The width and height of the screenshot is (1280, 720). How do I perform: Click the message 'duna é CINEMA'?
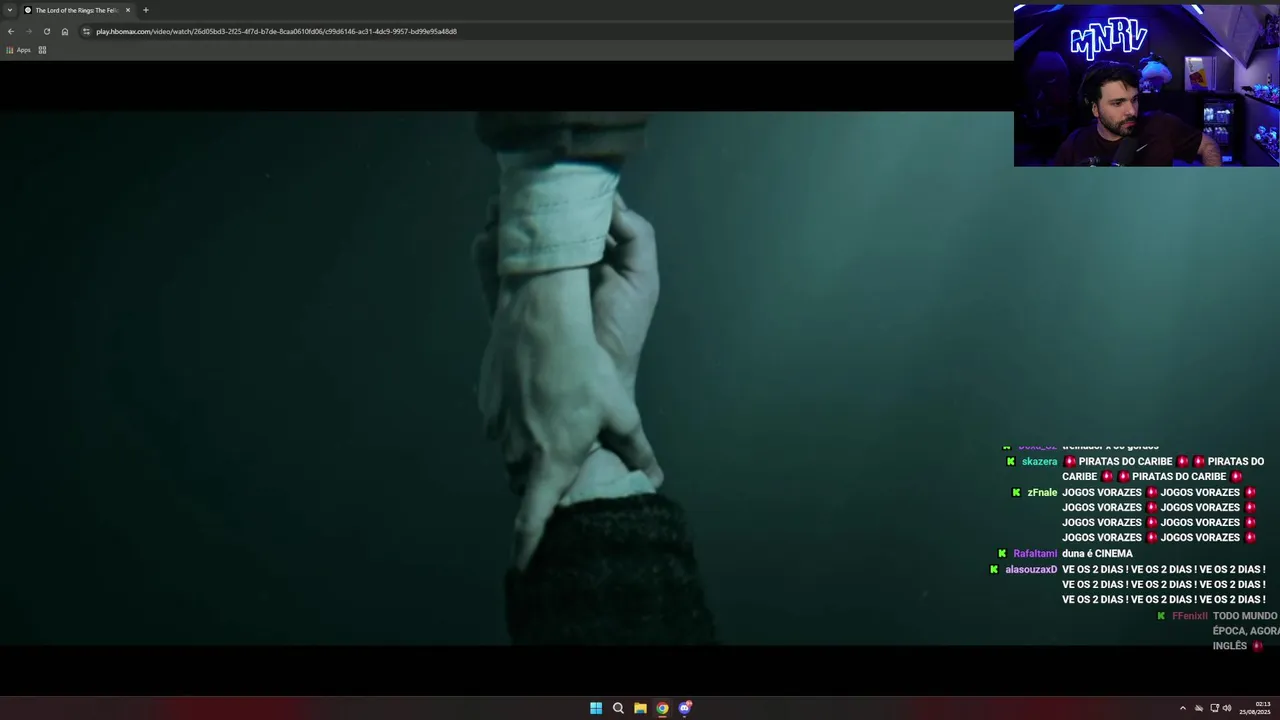click(1097, 554)
